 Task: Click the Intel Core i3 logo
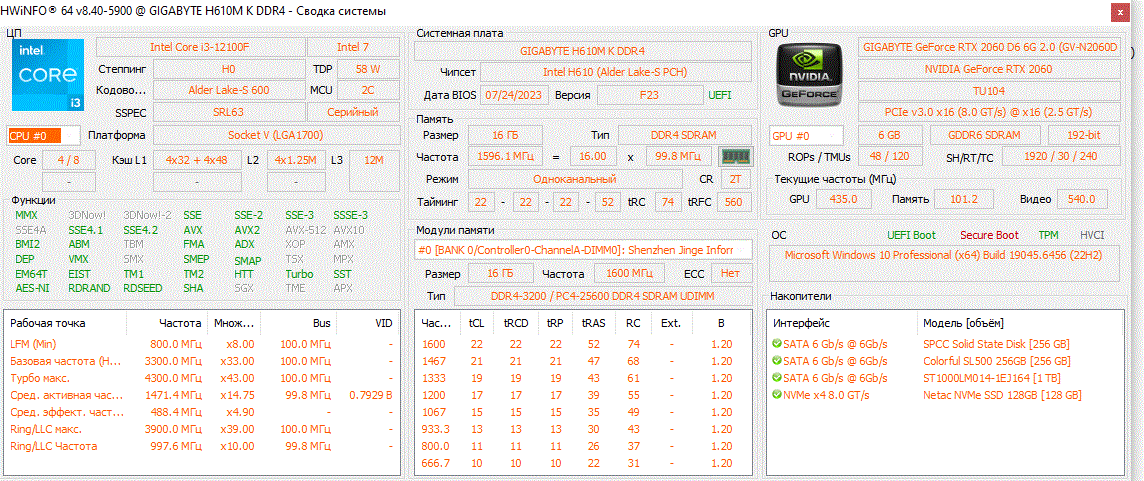(47, 73)
